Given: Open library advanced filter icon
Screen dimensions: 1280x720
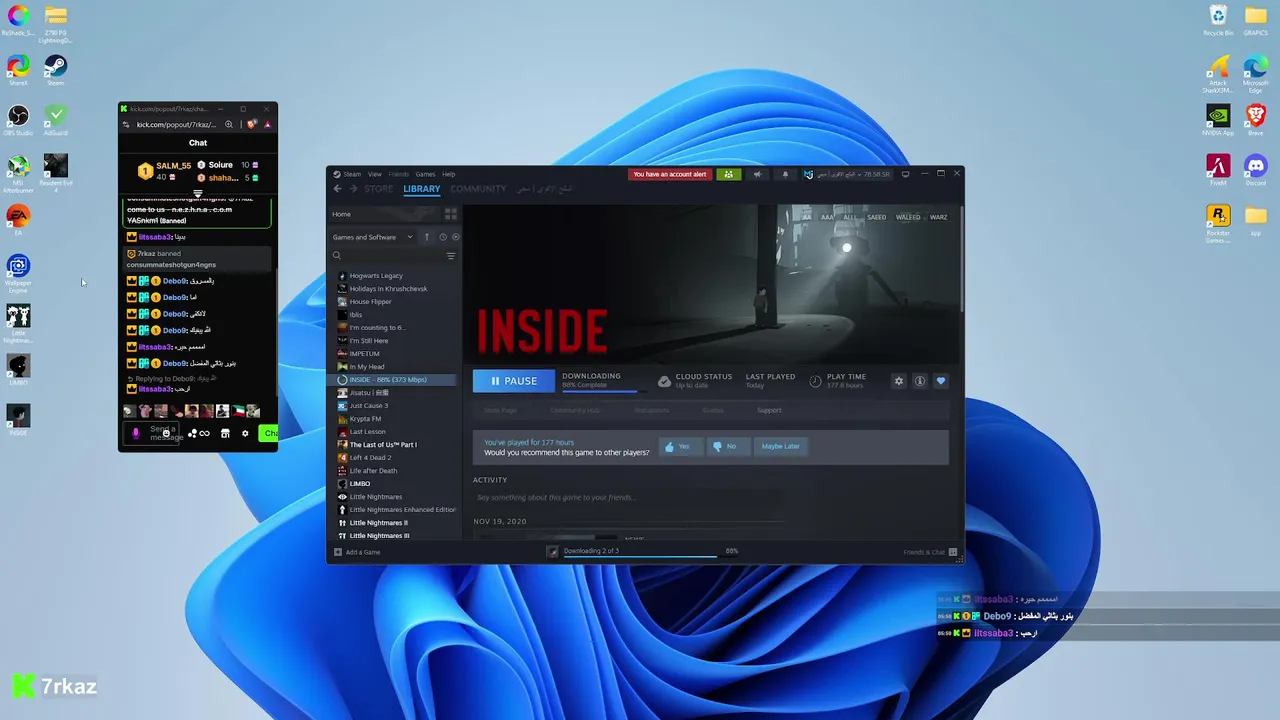Looking at the screenshot, I should (451, 256).
